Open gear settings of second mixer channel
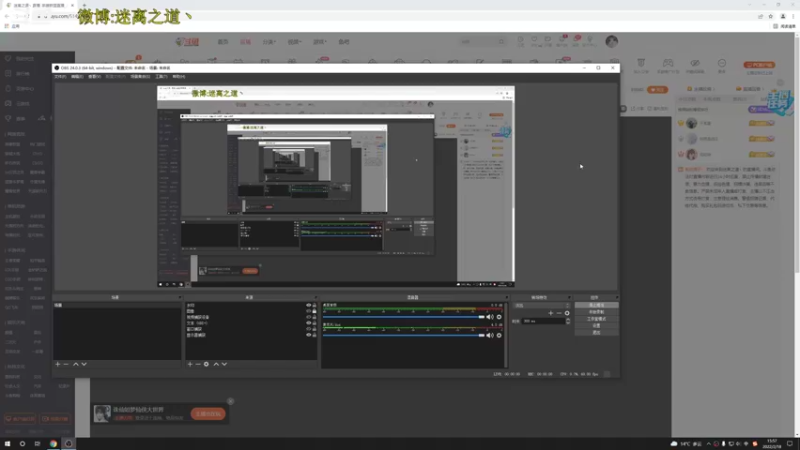Screen dimensions: 800x450 point(499,335)
